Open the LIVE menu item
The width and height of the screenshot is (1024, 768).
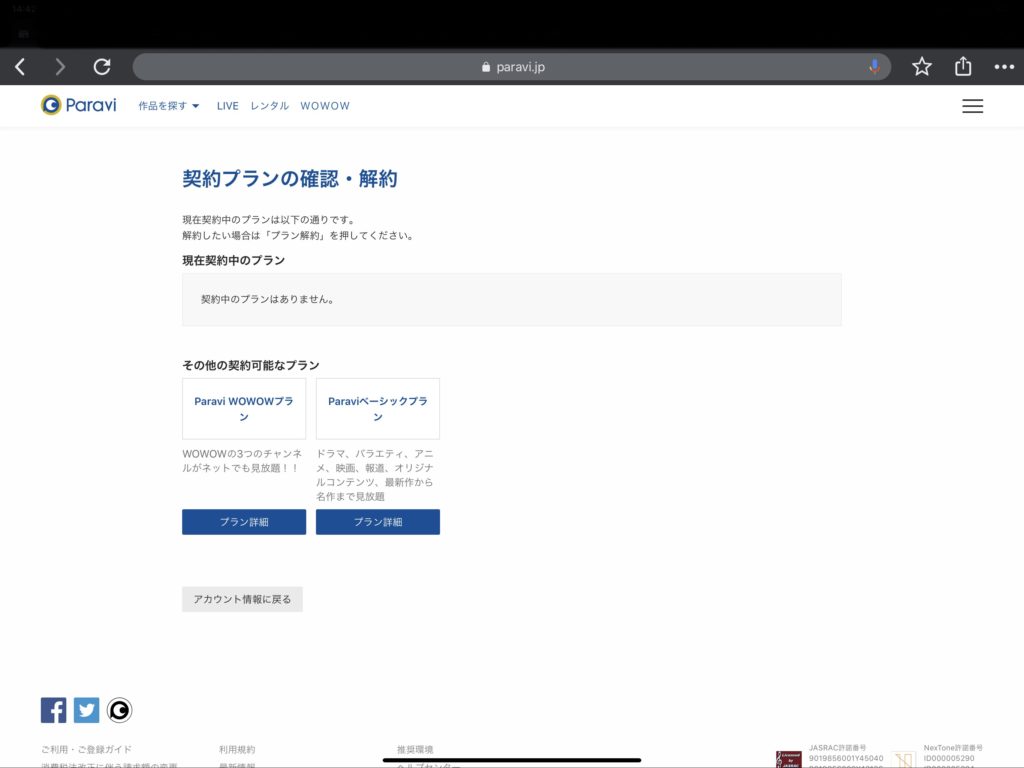coord(227,106)
